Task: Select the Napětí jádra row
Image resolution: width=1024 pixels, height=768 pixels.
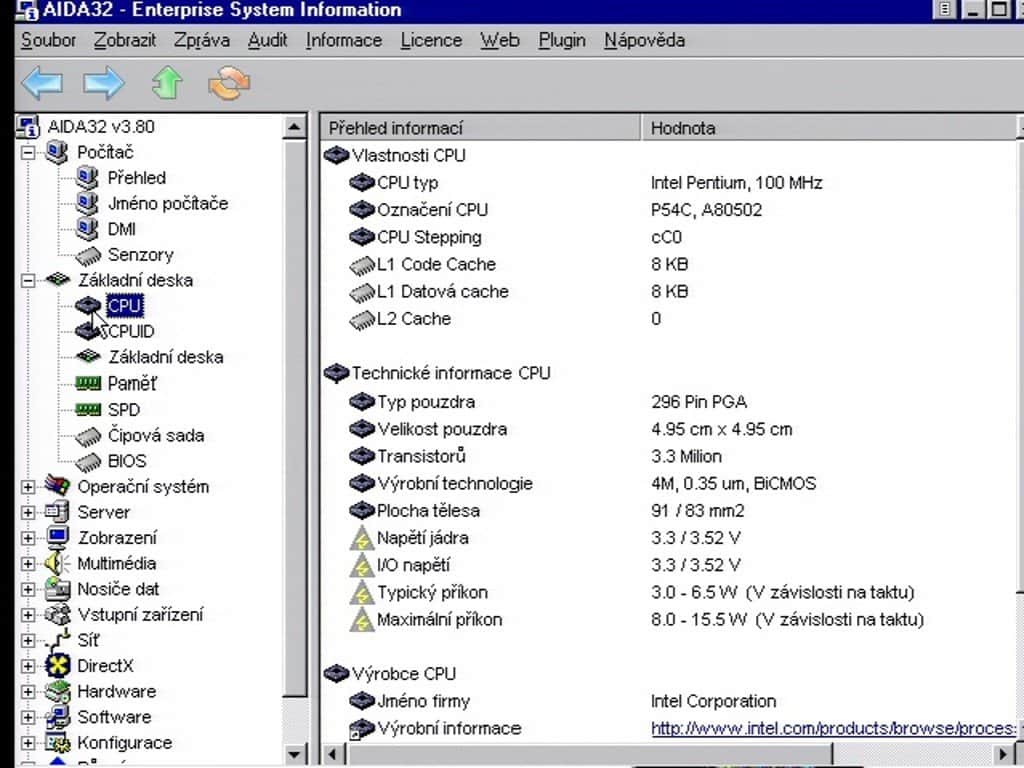Action: [x=669, y=538]
